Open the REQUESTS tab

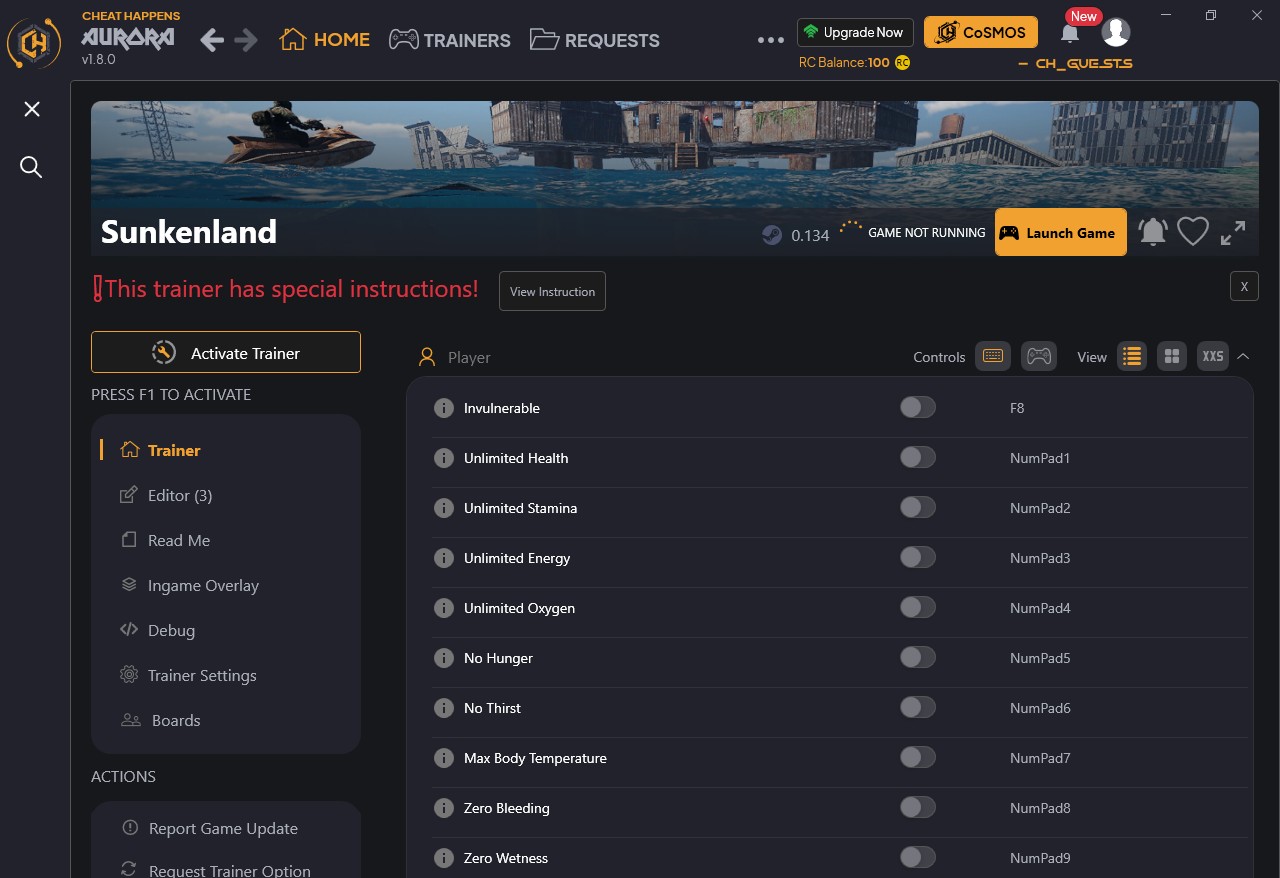coord(595,40)
